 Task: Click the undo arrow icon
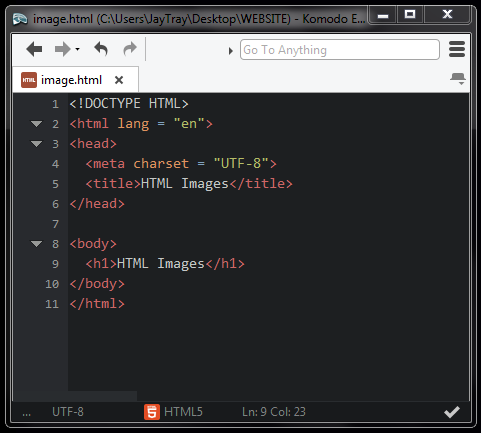(101, 49)
